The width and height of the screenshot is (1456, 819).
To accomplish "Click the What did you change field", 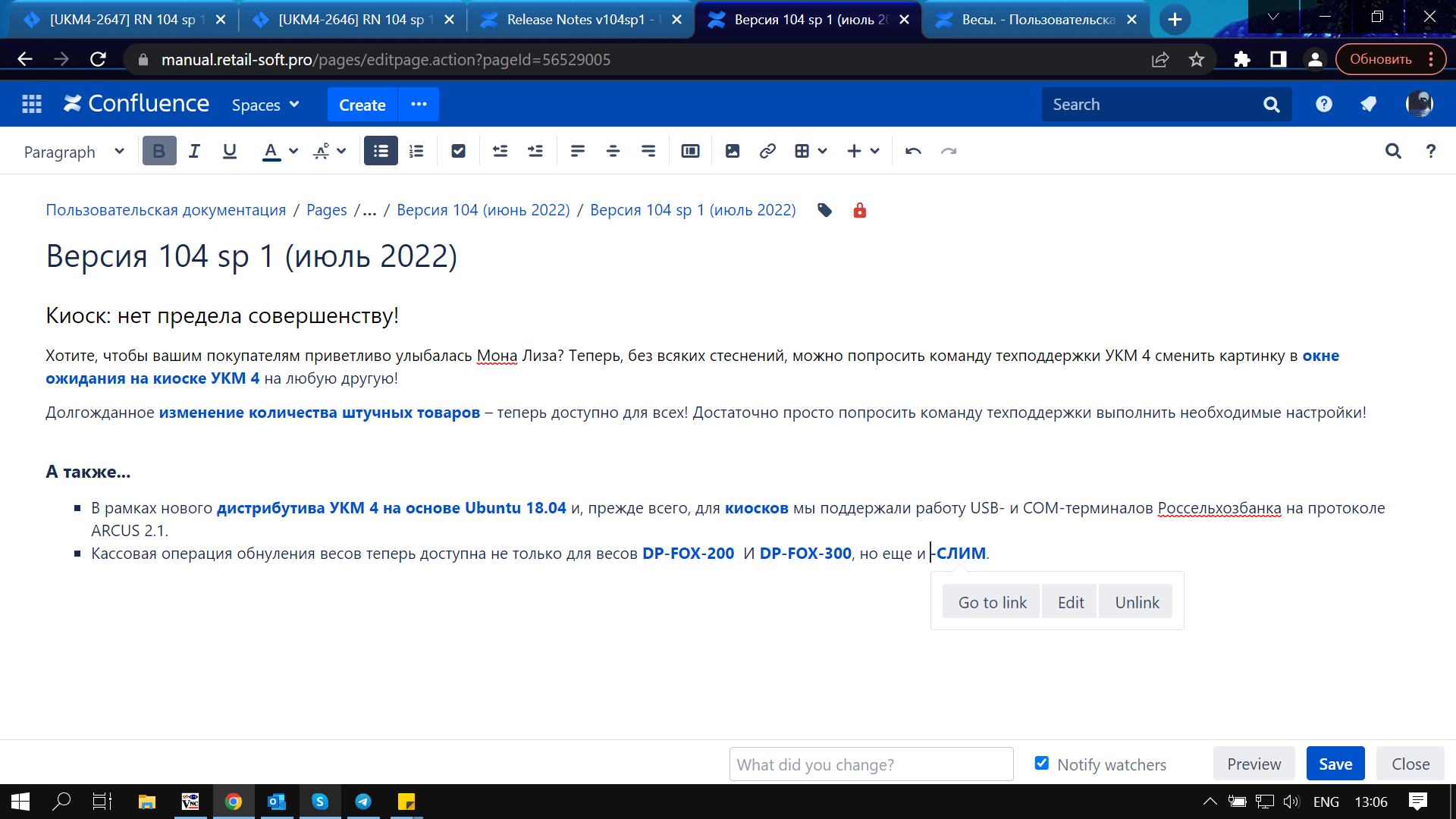I will [x=871, y=764].
